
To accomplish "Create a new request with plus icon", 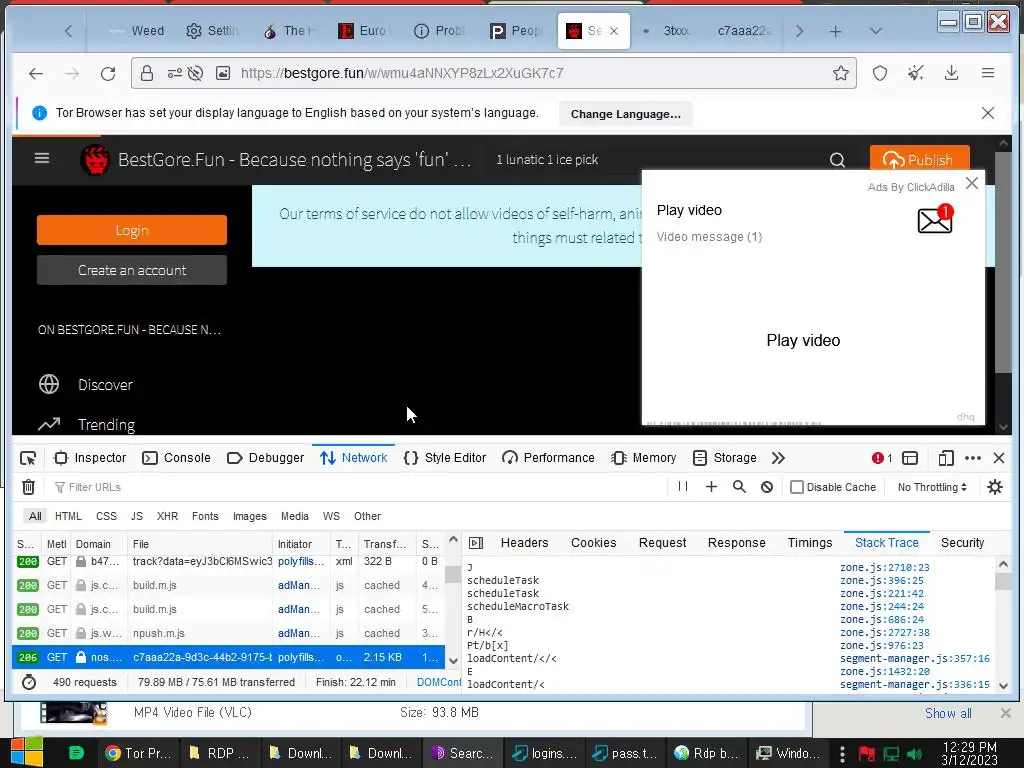I will click(711, 487).
